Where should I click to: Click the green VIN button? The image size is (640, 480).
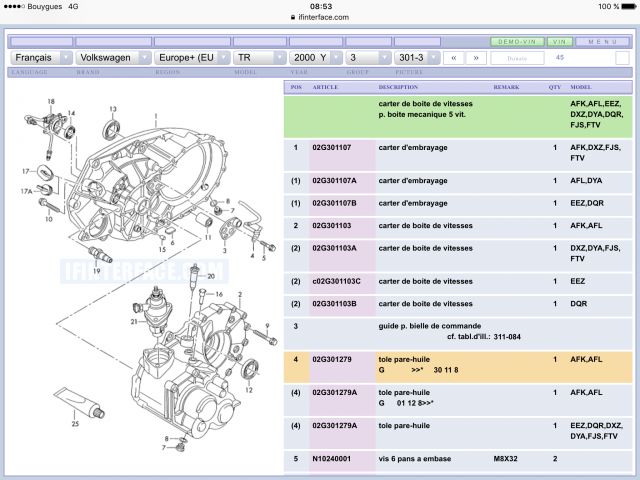(560, 42)
